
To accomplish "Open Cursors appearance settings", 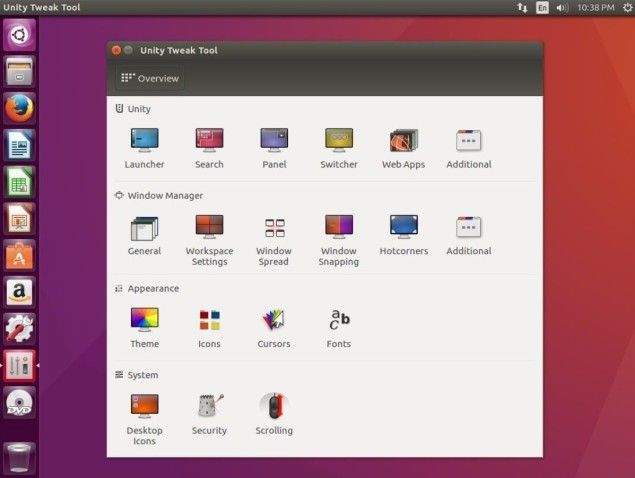I will click(x=274, y=319).
